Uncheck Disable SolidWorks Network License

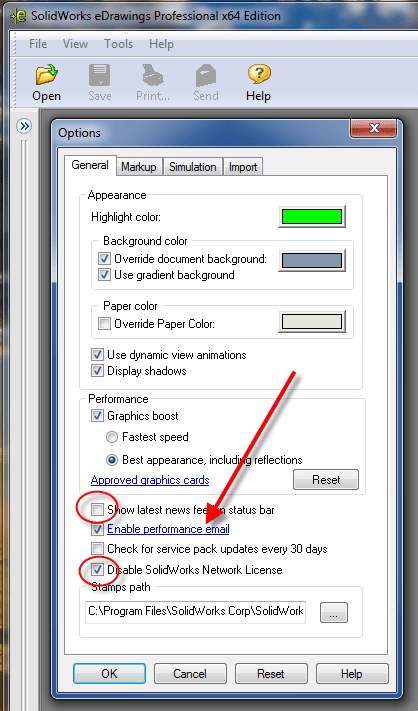click(x=97, y=569)
